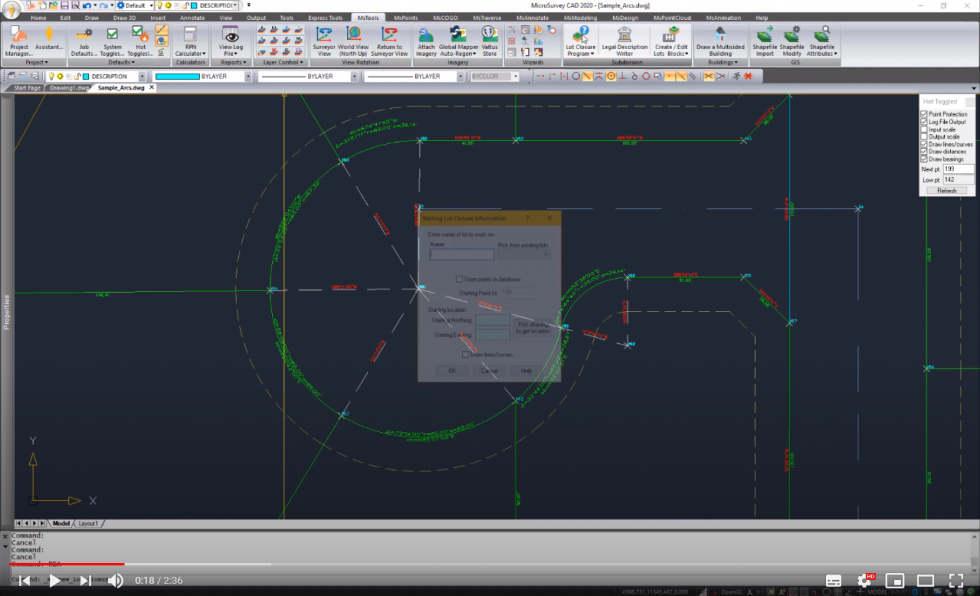The image size is (980, 596).
Task: Open the ShapeFile Import tool
Action: coord(765,40)
